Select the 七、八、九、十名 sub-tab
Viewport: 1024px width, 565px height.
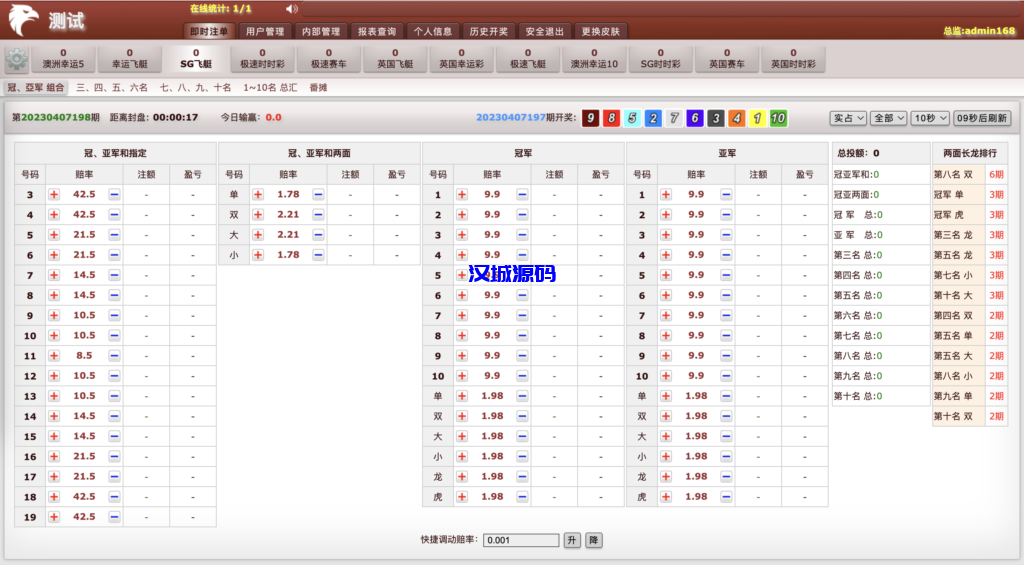coord(195,88)
